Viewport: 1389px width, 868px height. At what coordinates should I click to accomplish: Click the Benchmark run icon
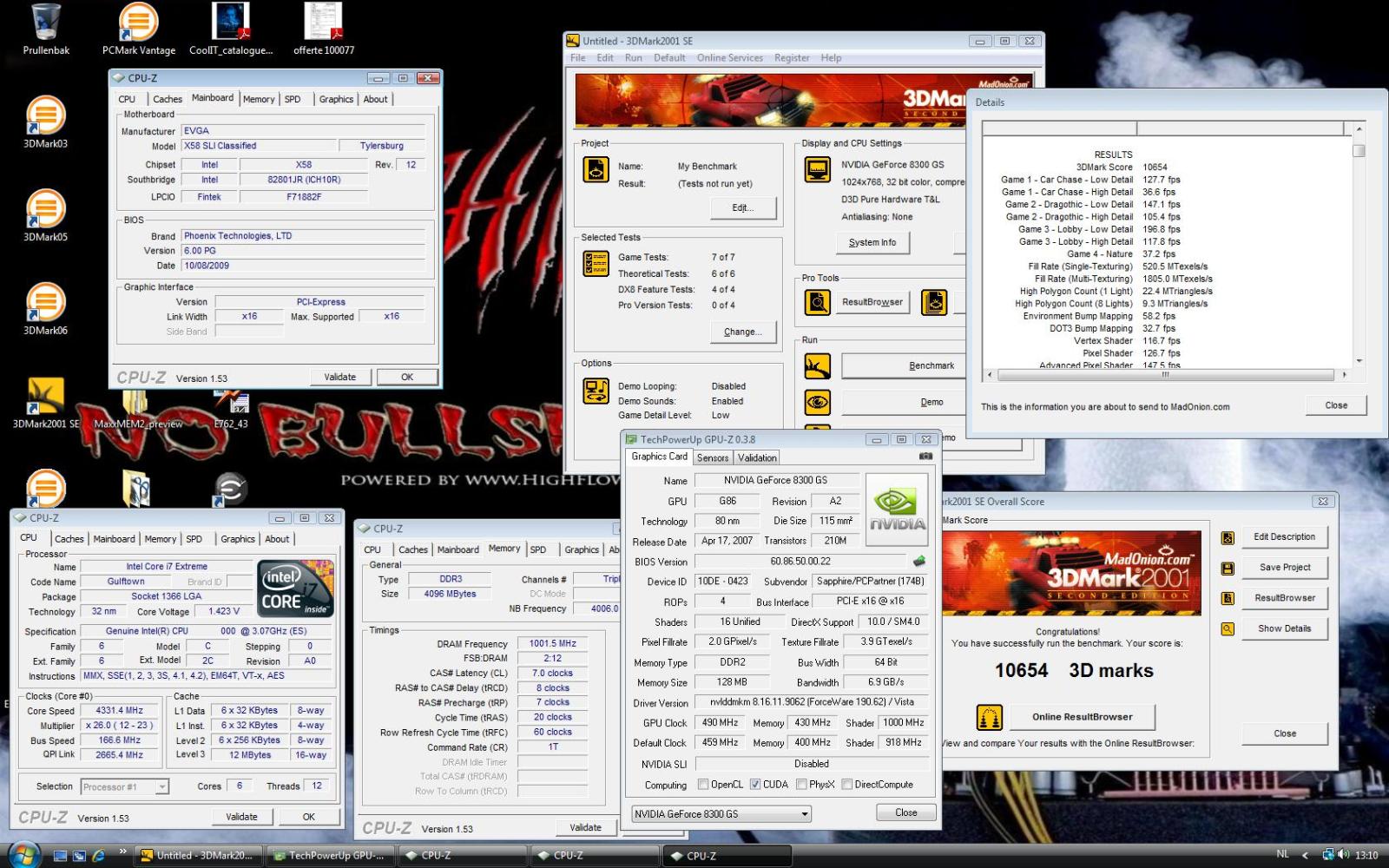(817, 366)
